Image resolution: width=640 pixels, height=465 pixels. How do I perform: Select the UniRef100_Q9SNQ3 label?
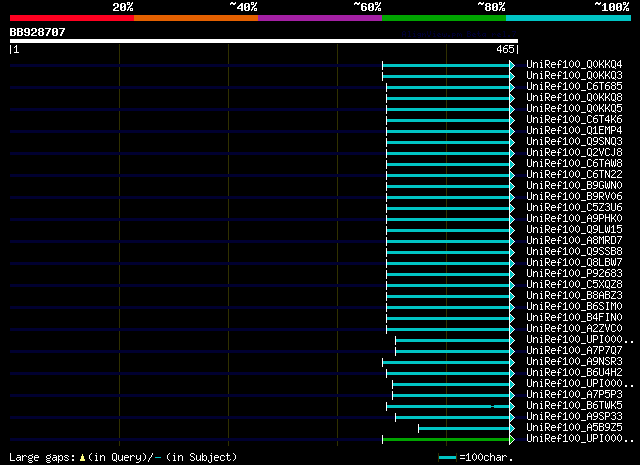[574, 142]
